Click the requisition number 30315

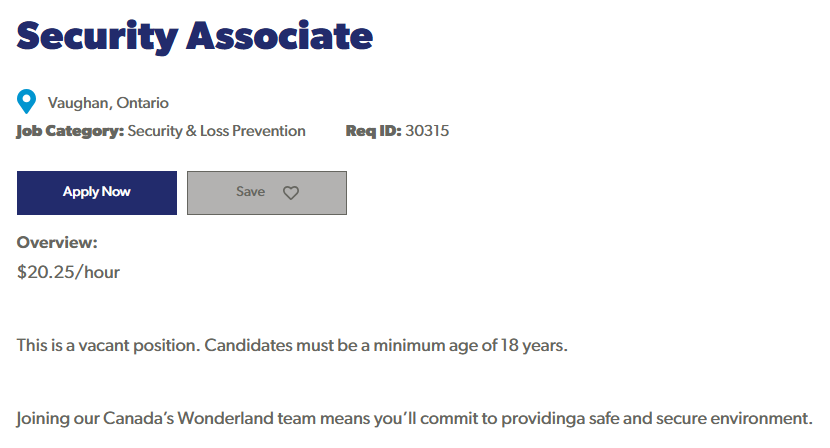coord(428,131)
